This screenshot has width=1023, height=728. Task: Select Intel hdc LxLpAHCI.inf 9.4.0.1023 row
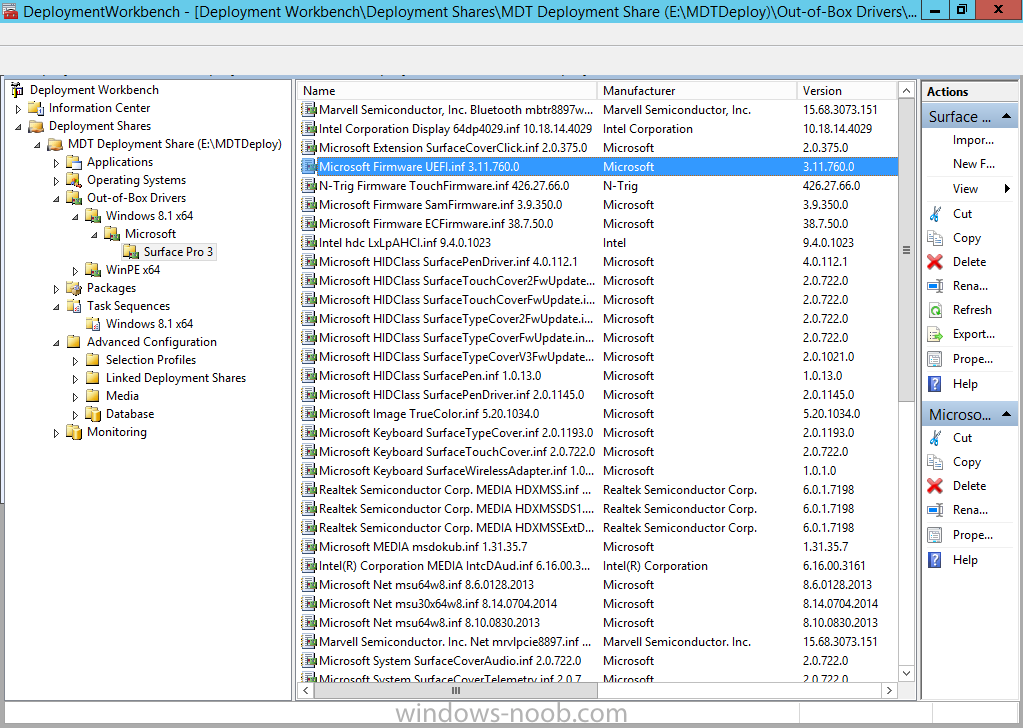pos(598,243)
